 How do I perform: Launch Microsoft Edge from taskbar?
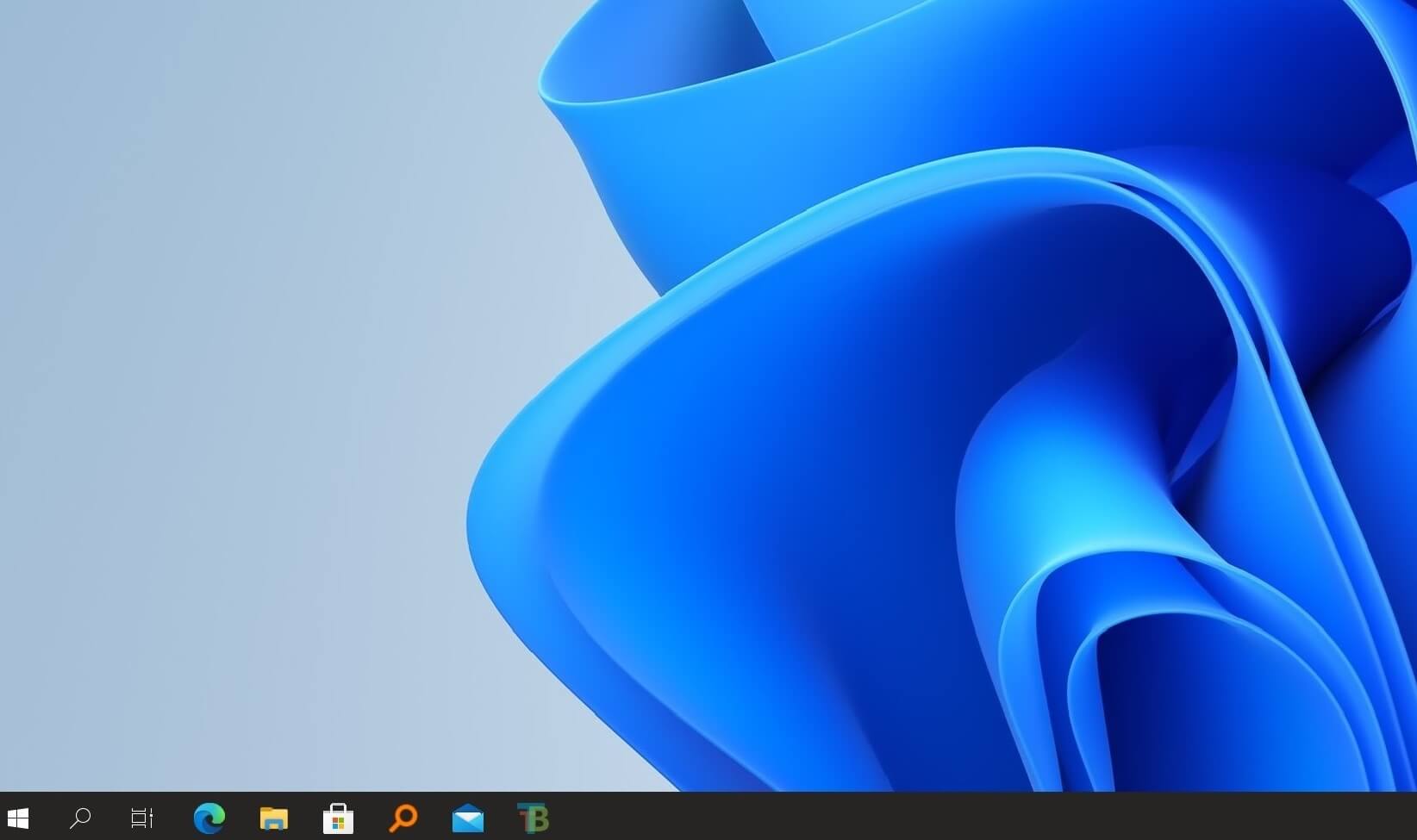coord(209,818)
